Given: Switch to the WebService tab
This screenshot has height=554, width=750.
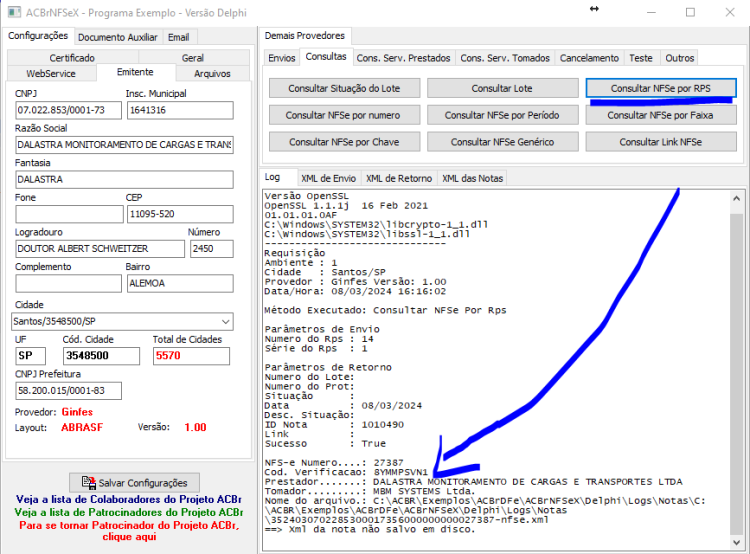Looking at the screenshot, I should point(51,74).
